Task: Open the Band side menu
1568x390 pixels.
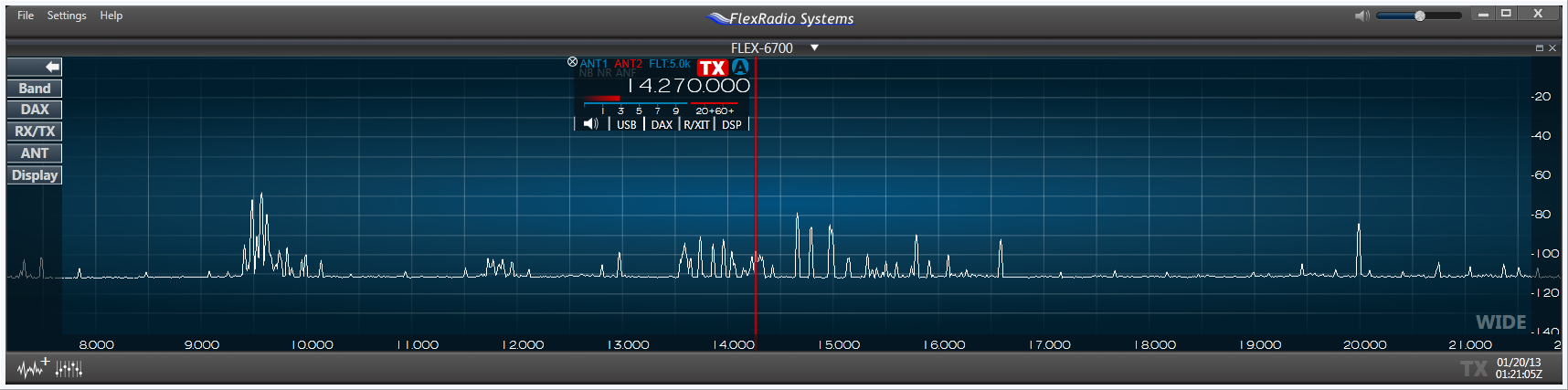Action: tap(35, 89)
